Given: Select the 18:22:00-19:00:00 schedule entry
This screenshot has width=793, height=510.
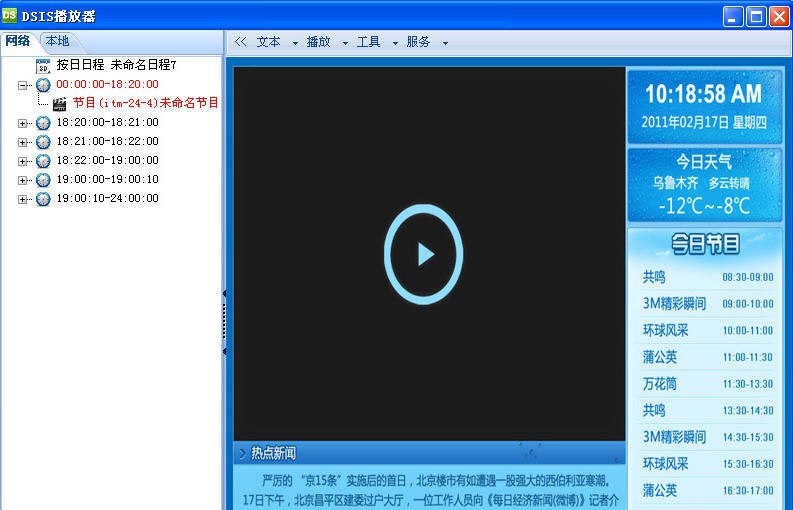Looking at the screenshot, I should 107,160.
